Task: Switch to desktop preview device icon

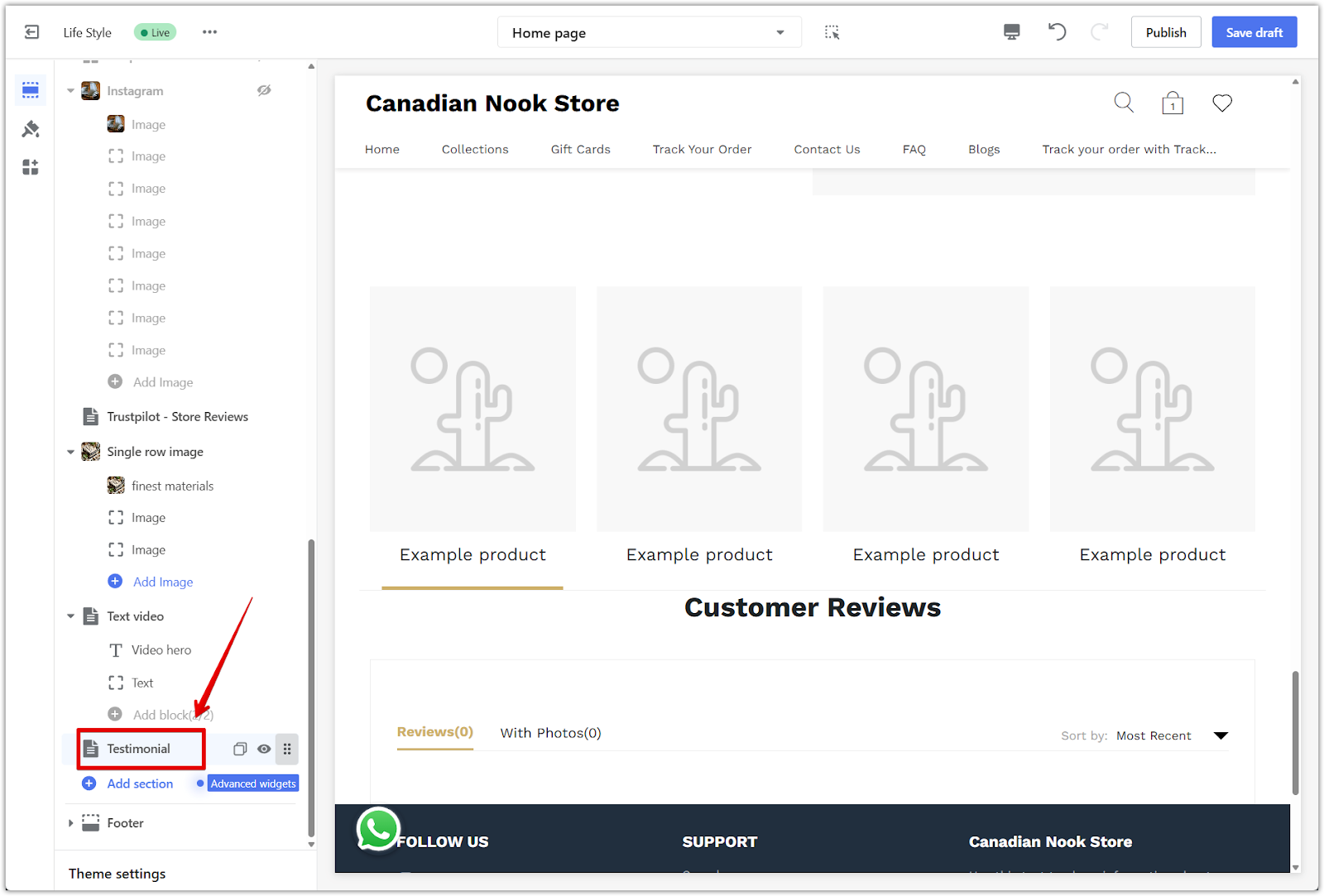Action: pyautogui.click(x=1011, y=32)
